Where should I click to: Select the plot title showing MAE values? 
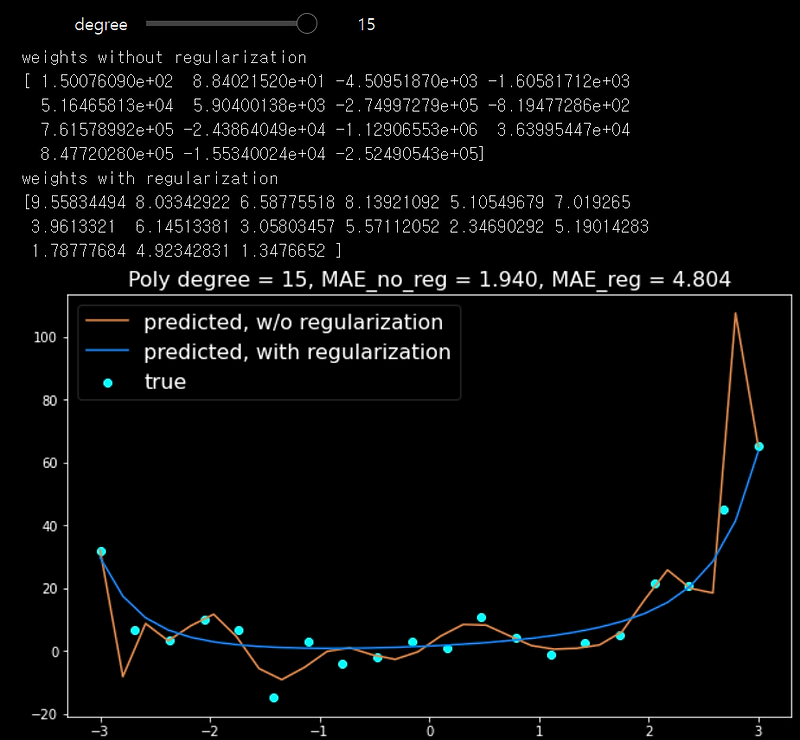coord(429,279)
